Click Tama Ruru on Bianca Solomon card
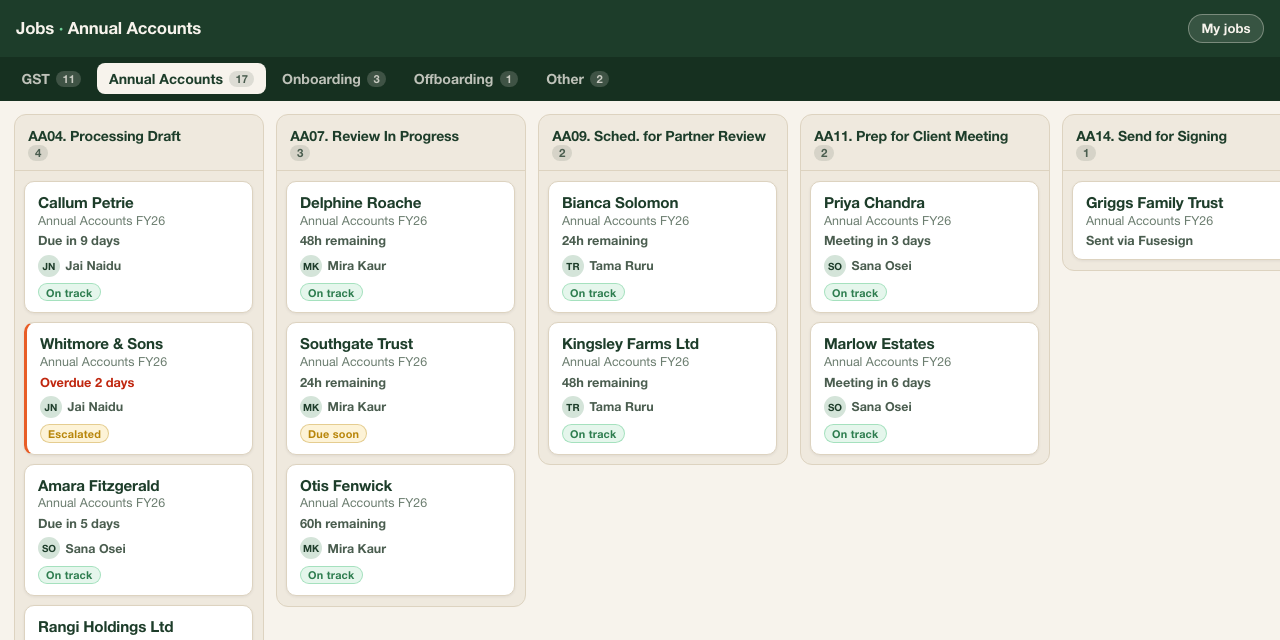The image size is (1280, 640). (621, 266)
